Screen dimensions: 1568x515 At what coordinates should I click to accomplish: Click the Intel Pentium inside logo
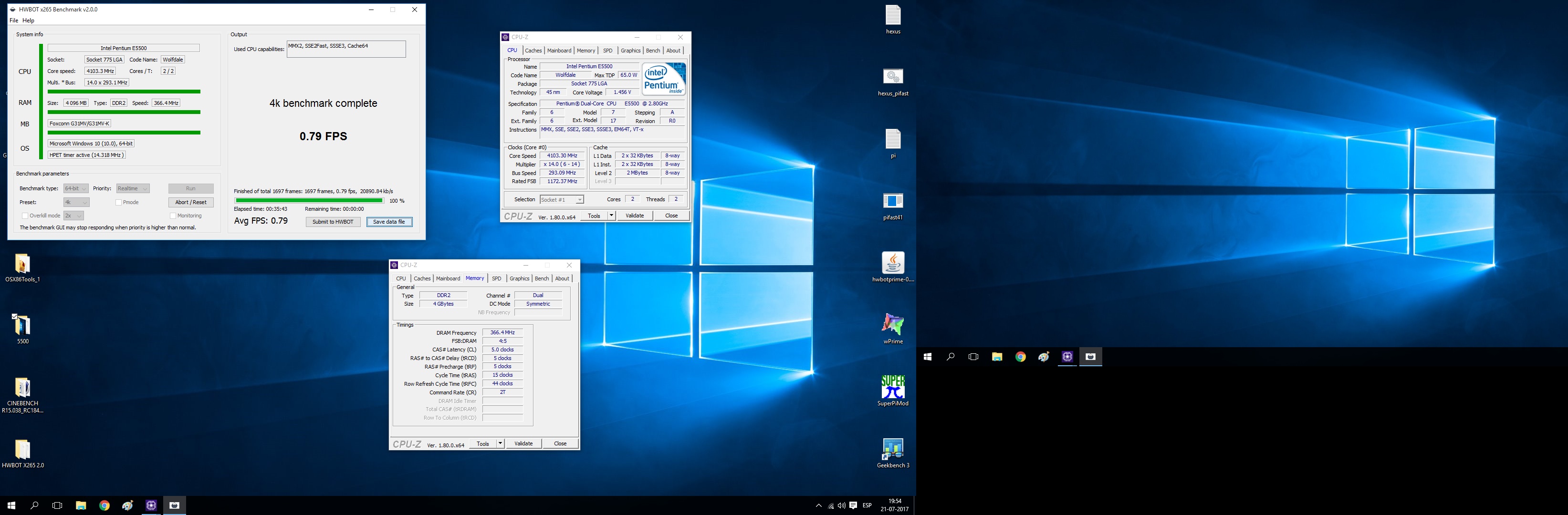click(663, 78)
